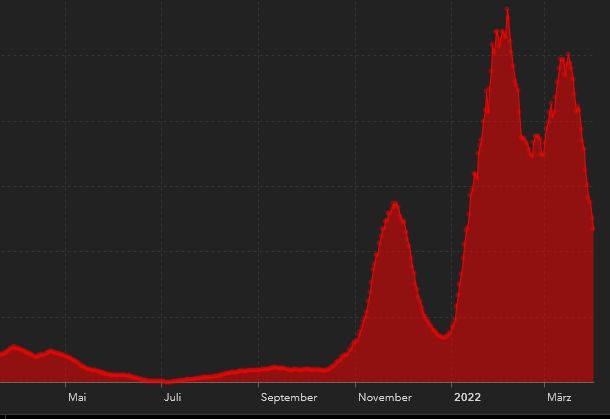The width and height of the screenshot is (610, 419).
Task: Click the "Mai" x-axis label
Action: 77,397
